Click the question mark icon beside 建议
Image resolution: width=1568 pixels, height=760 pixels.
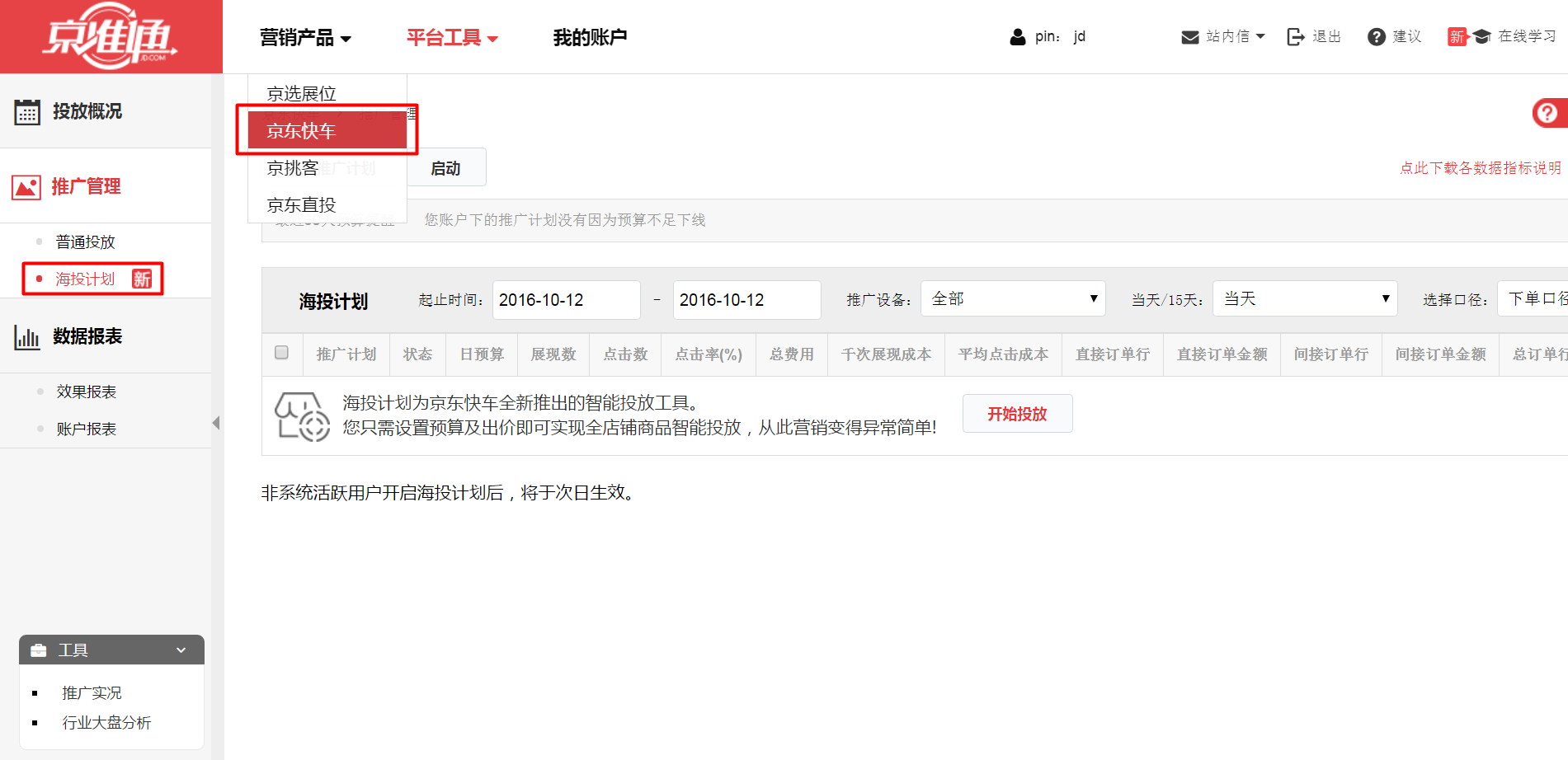coord(1377,37)
